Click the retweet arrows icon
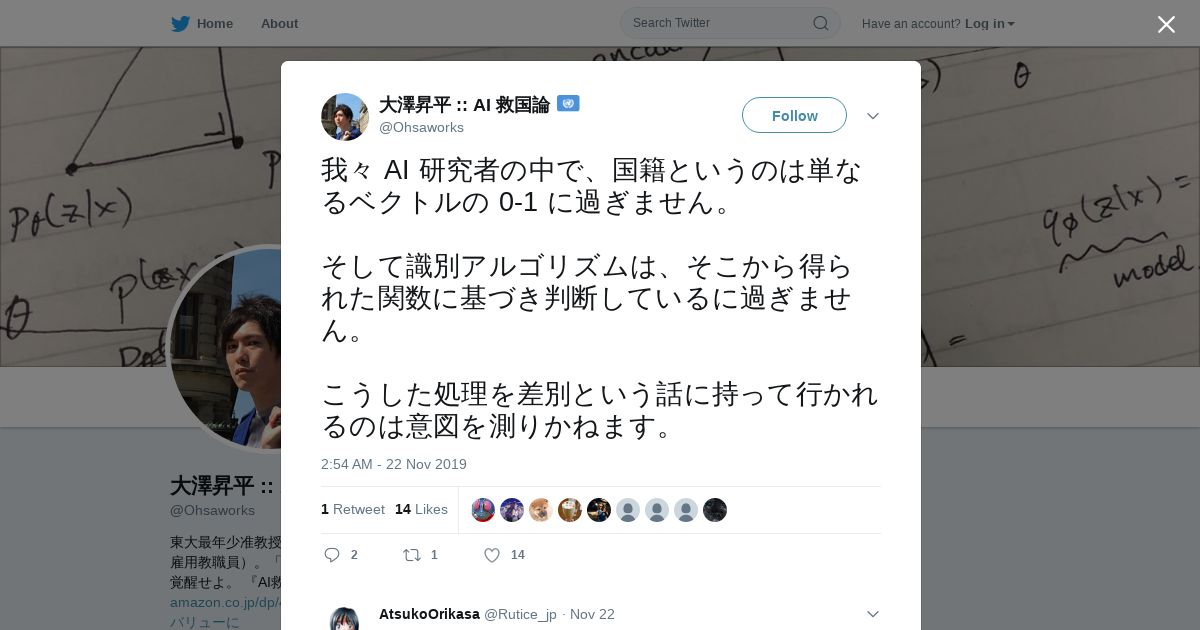The height and width of the screenshot is (630, 1200). coord(411,555)
